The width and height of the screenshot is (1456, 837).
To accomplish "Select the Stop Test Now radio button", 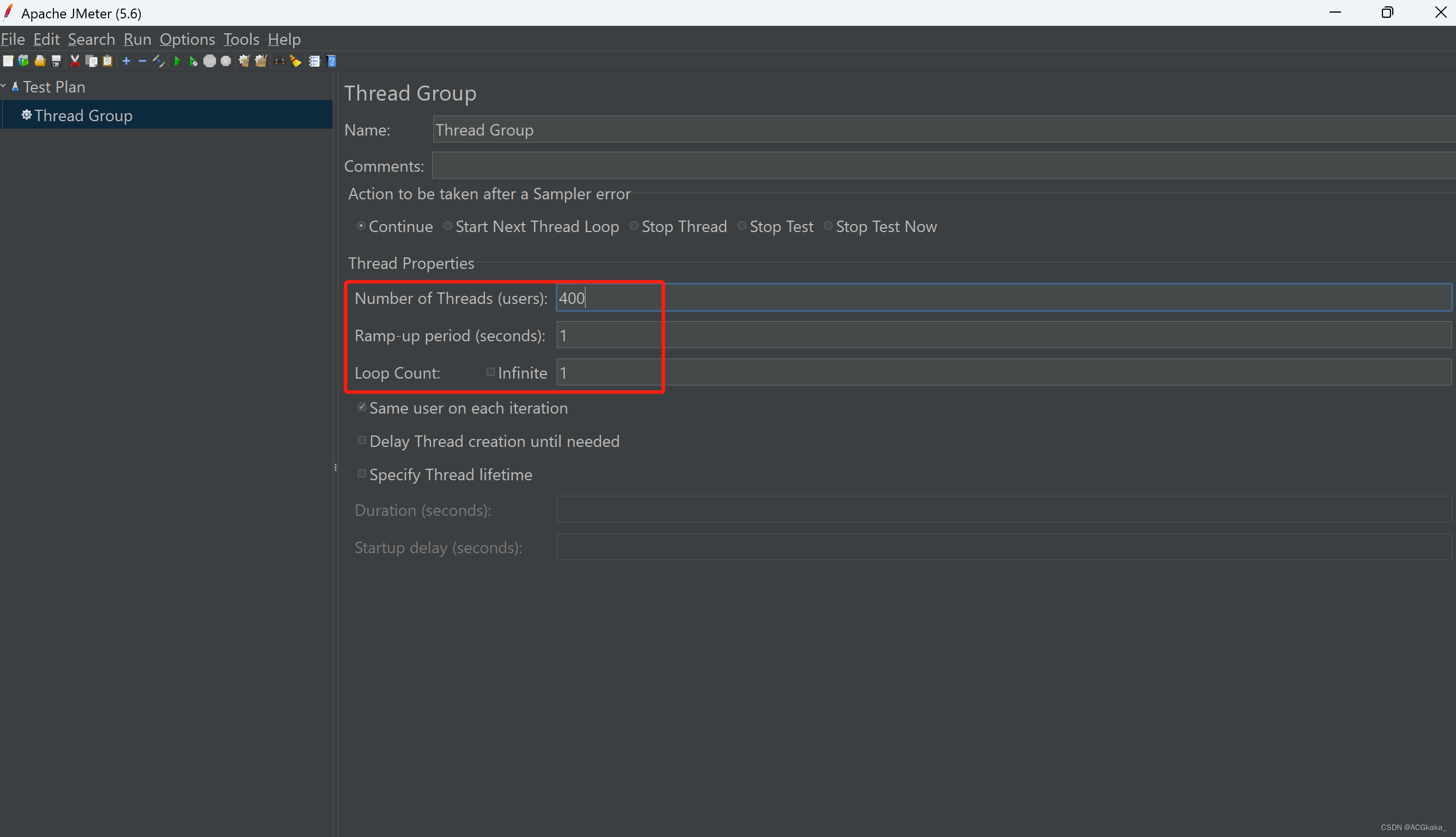I will [x=829, y=226].
